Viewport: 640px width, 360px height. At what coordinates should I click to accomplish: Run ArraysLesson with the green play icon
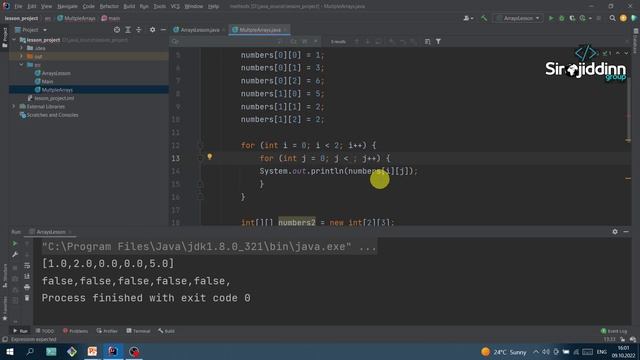551,18
